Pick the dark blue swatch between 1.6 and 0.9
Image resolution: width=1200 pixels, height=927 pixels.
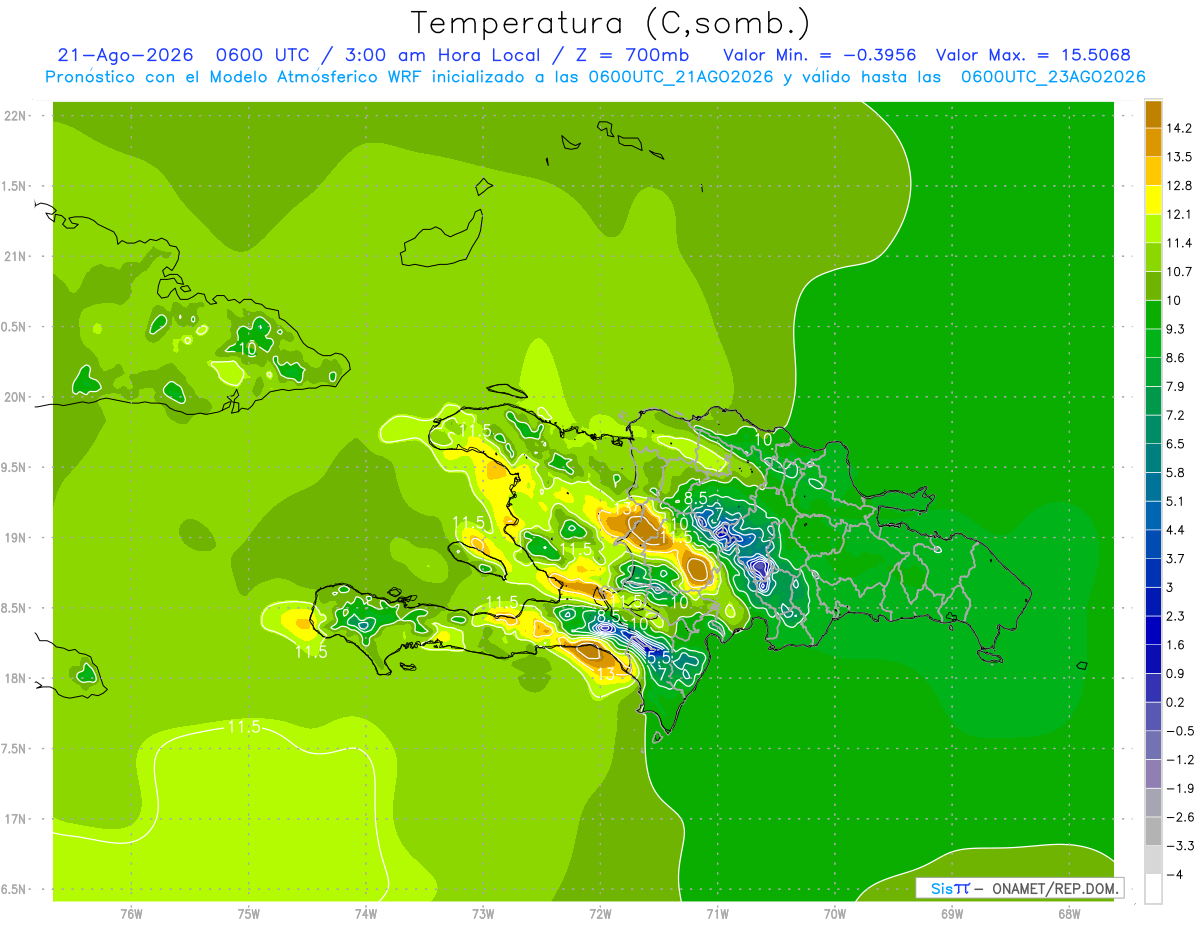(x=1153, y=659)
